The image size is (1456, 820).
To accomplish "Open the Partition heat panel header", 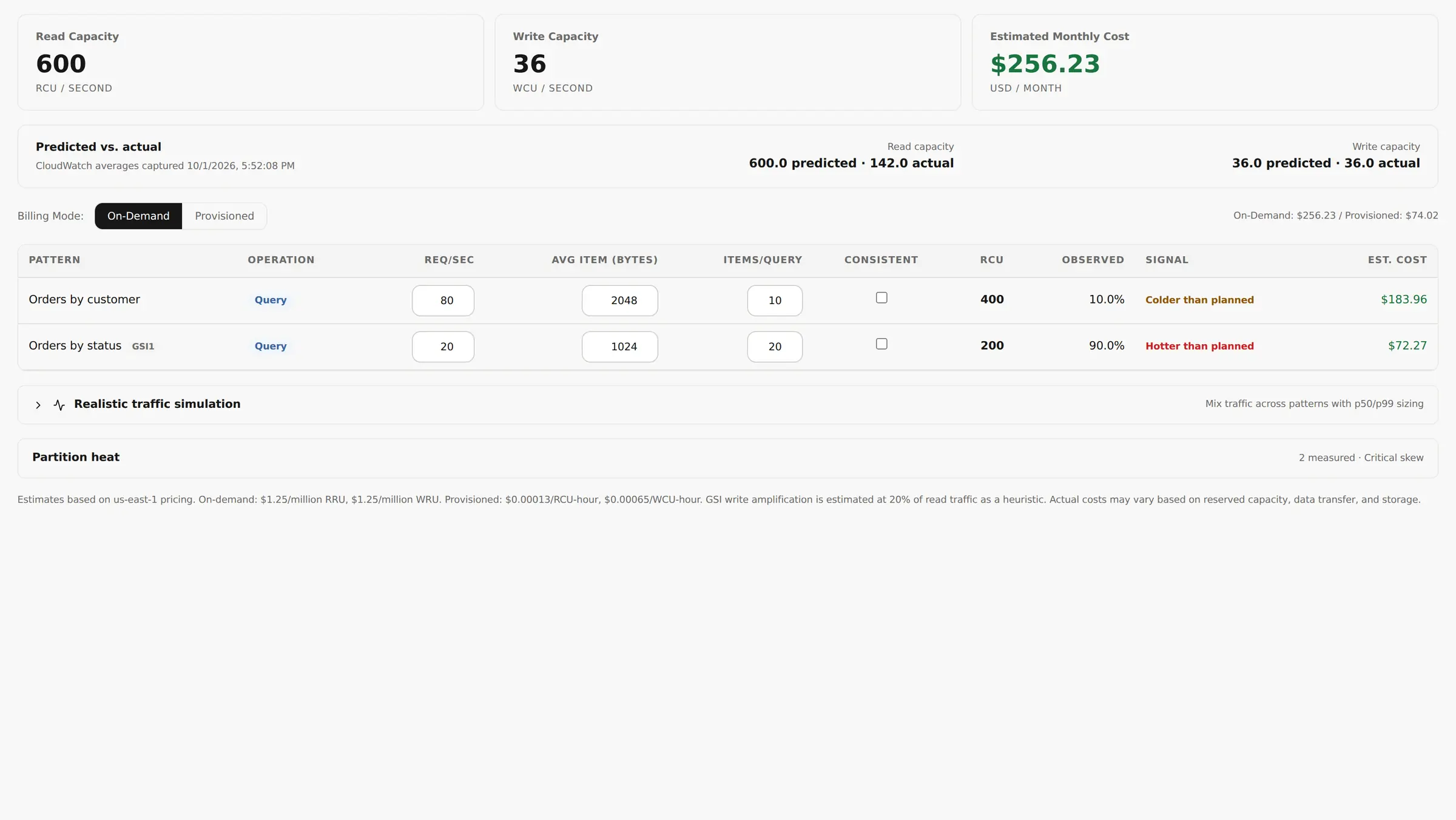I will [x=727, y=458].
